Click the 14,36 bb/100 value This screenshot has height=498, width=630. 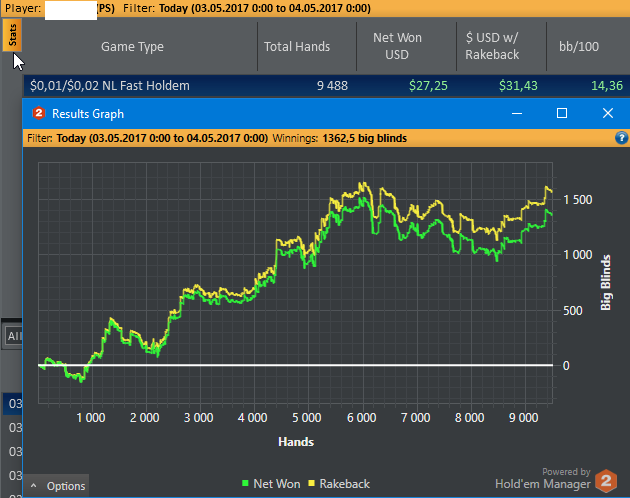click(607, 86)
